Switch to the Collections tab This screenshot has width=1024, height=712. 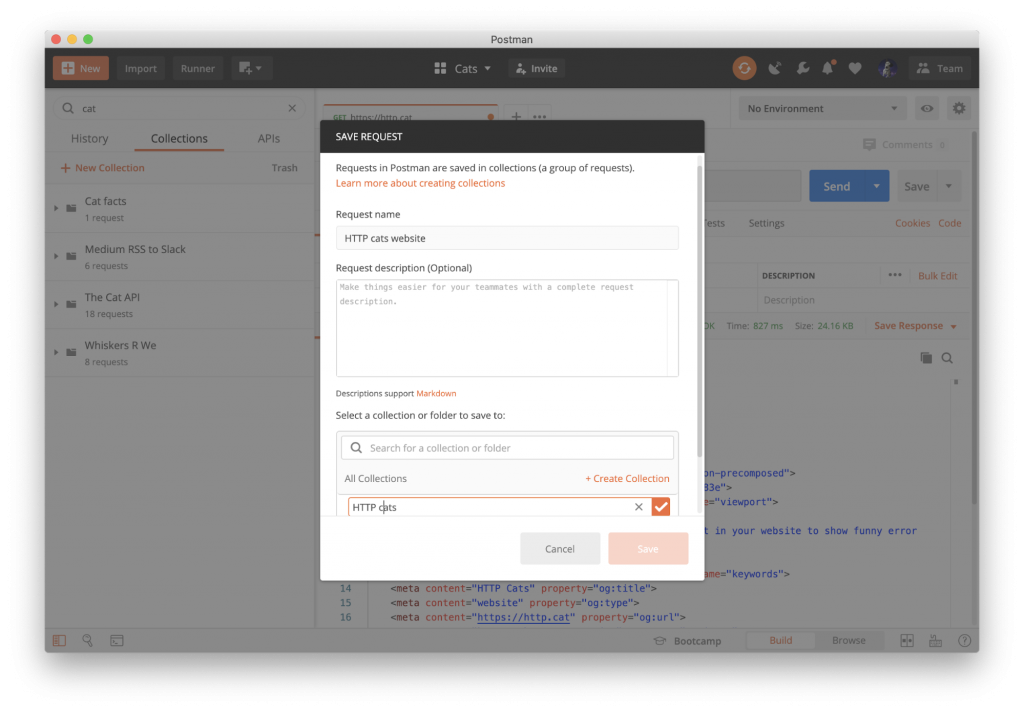coord(179,138)
